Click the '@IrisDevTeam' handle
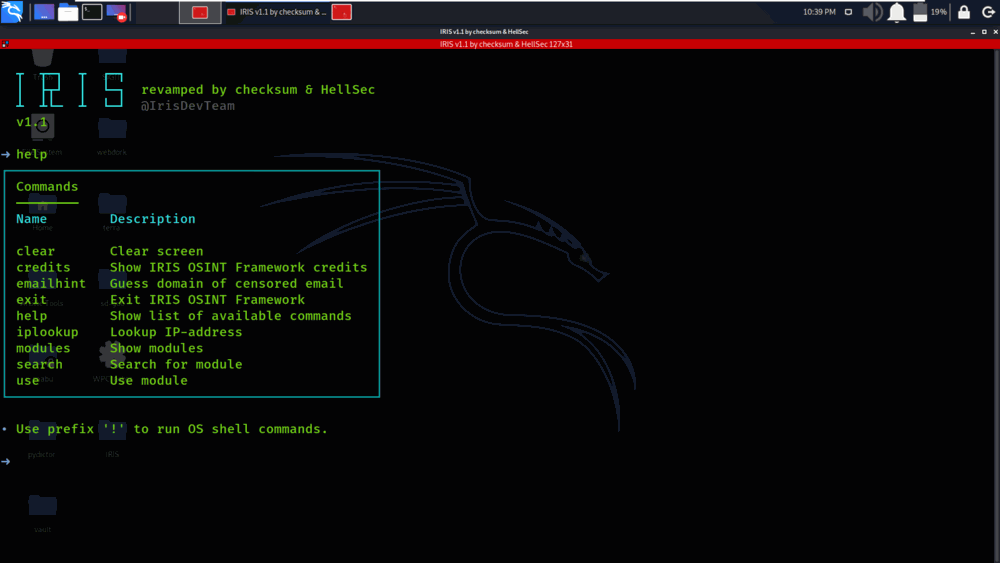This screenshot has width=1000, height=563. 188,106
